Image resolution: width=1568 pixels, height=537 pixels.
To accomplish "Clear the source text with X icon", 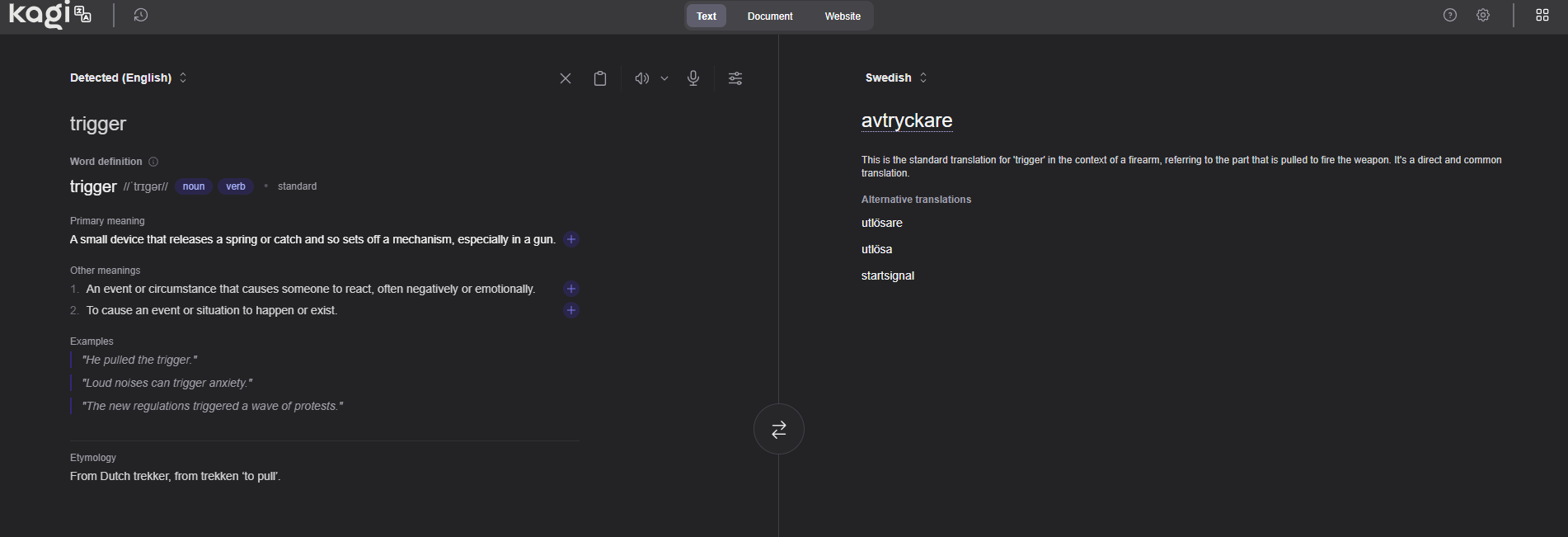I will click(x=566, y=78).
